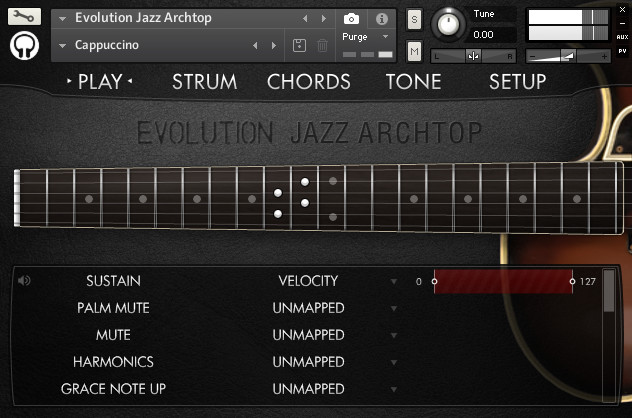Open the SETUP tab

(518, 82)
